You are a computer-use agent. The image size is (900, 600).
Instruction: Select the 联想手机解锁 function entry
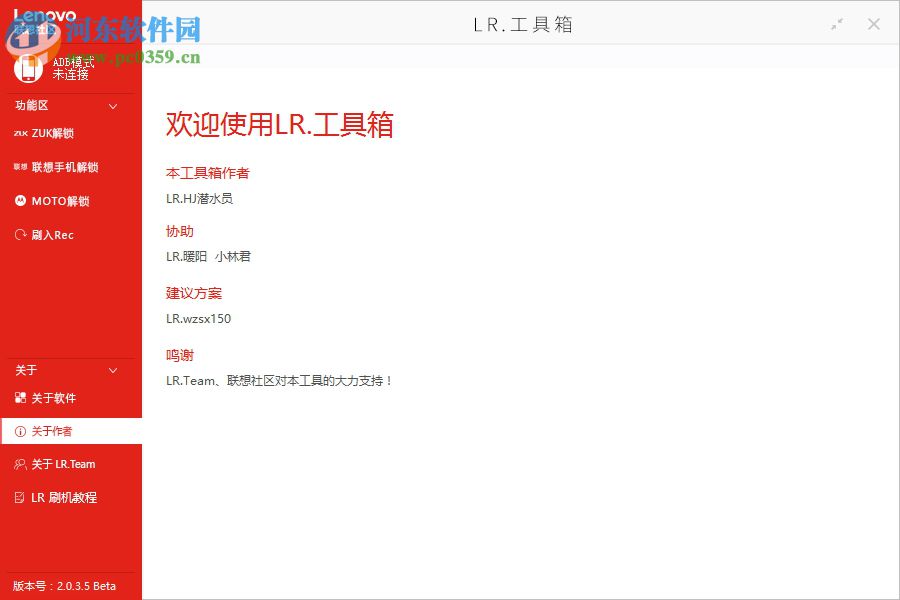click(x=62, y=167)
